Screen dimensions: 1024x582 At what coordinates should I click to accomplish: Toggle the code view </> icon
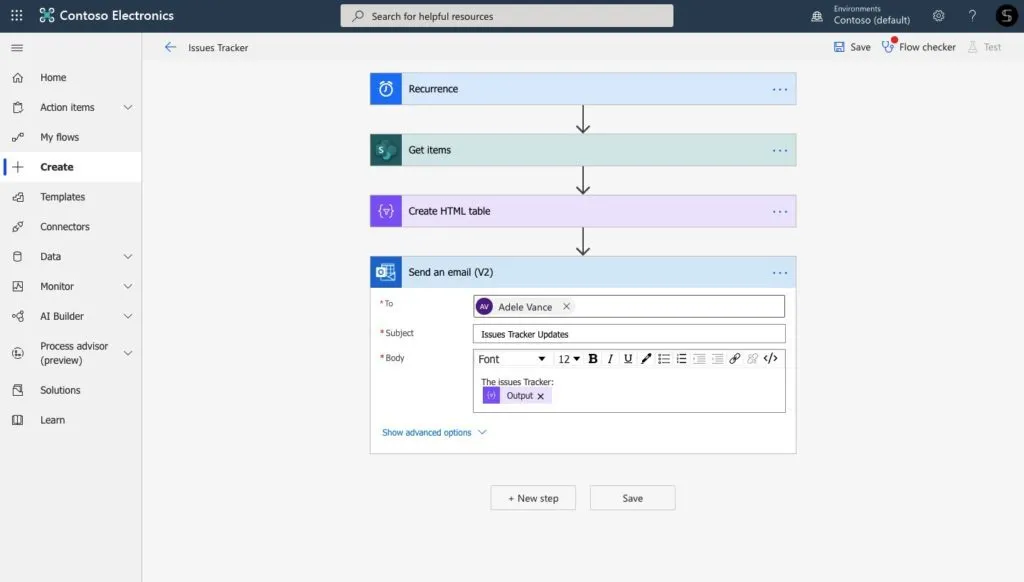771,359
